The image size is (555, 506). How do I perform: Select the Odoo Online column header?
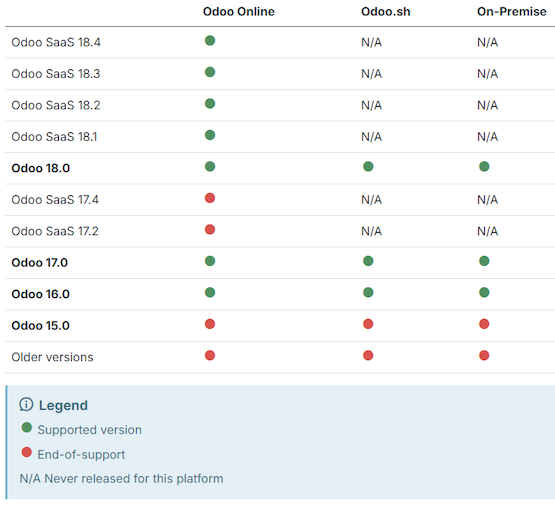tap(239, 12)
